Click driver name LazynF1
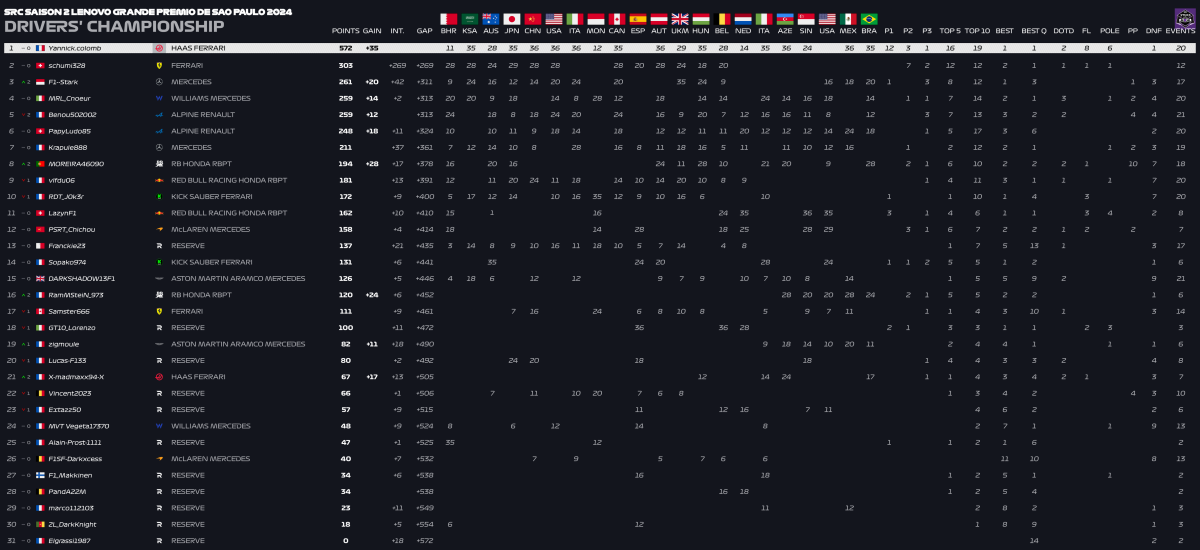 click(x=63, y=213)
